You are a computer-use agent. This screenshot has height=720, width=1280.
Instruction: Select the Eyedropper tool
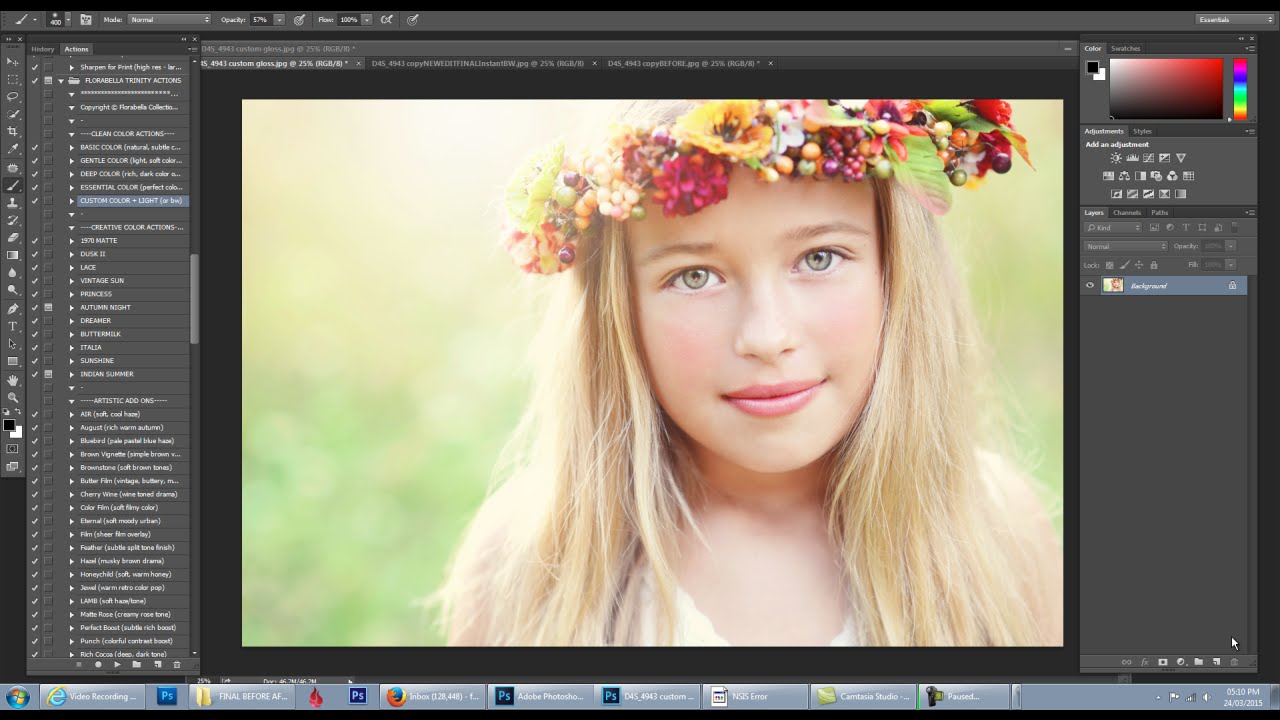tap(13, 150)
